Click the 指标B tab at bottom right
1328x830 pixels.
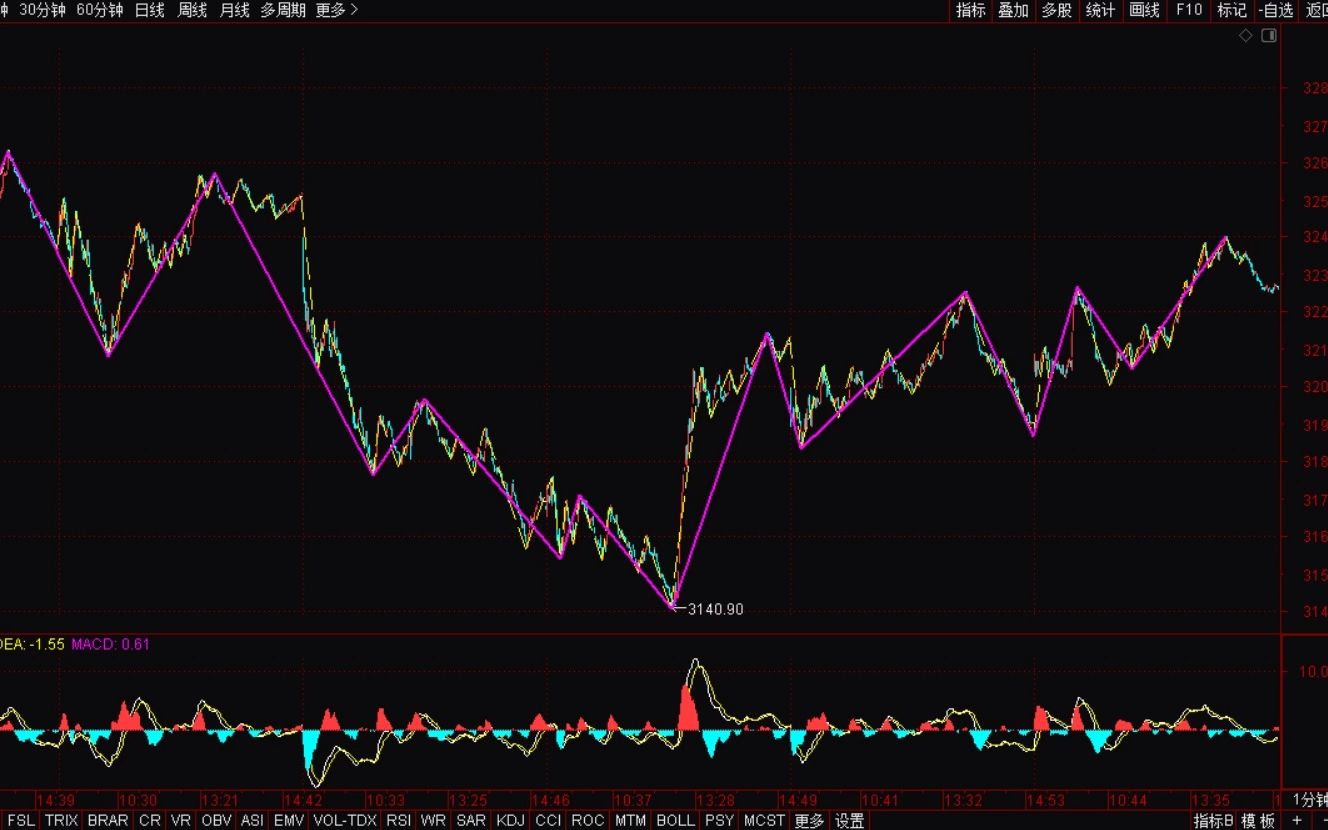[1213, 821]
